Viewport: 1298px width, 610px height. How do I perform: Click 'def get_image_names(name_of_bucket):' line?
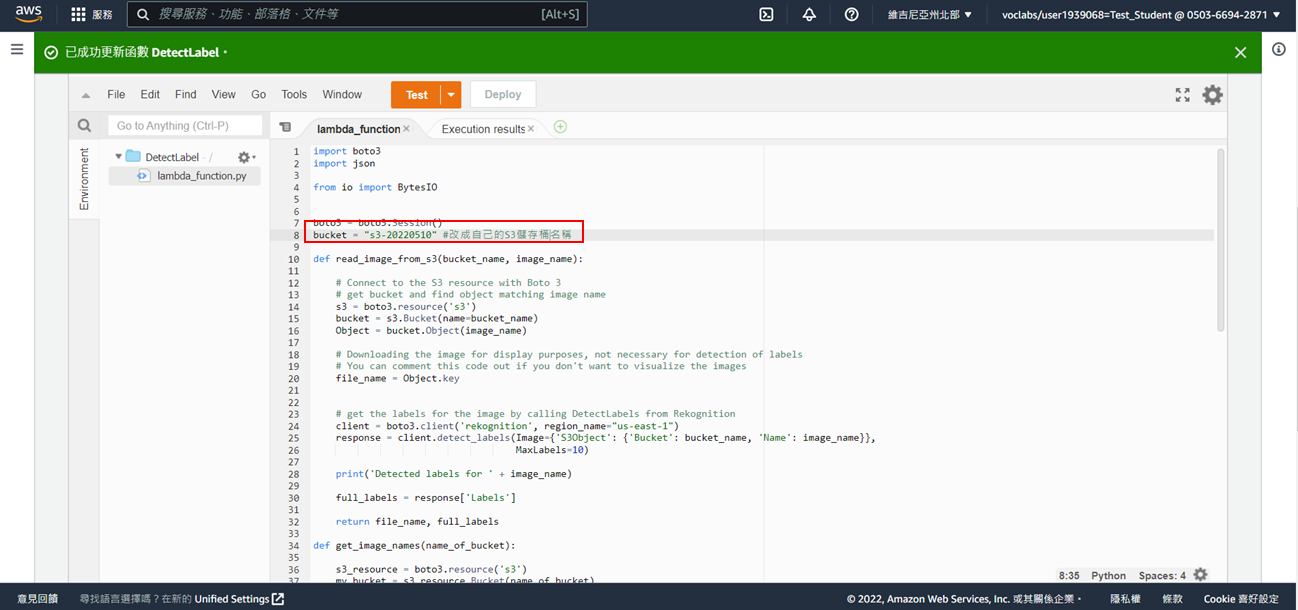point(414,545)
